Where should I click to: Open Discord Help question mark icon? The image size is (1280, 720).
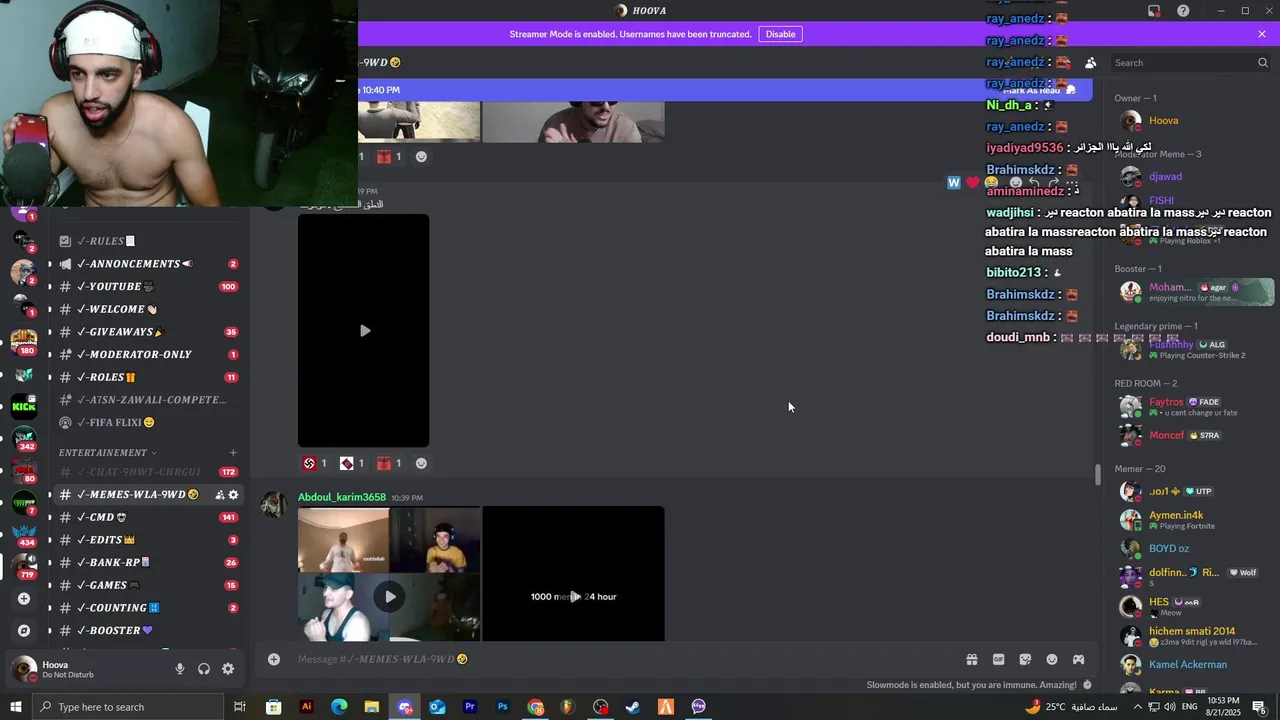pyautogui.click(x=1183, y=11)
